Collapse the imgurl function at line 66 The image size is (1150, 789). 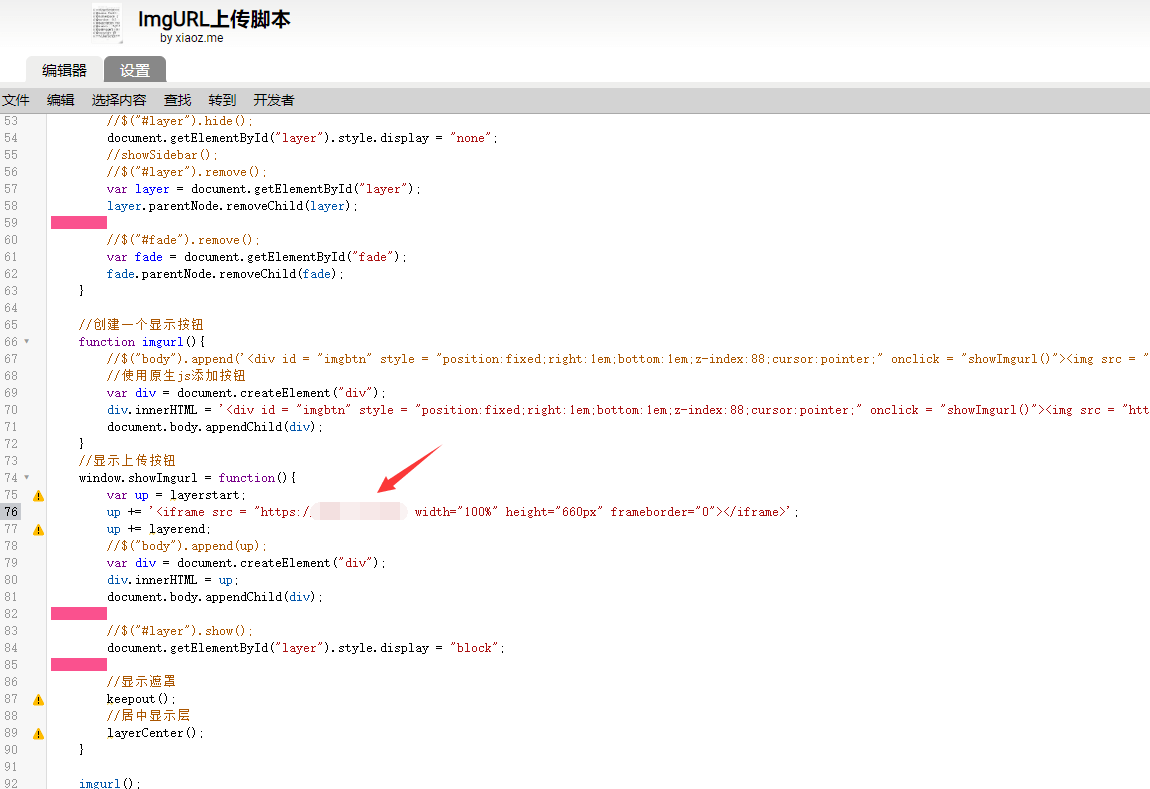tap(27, 342)
